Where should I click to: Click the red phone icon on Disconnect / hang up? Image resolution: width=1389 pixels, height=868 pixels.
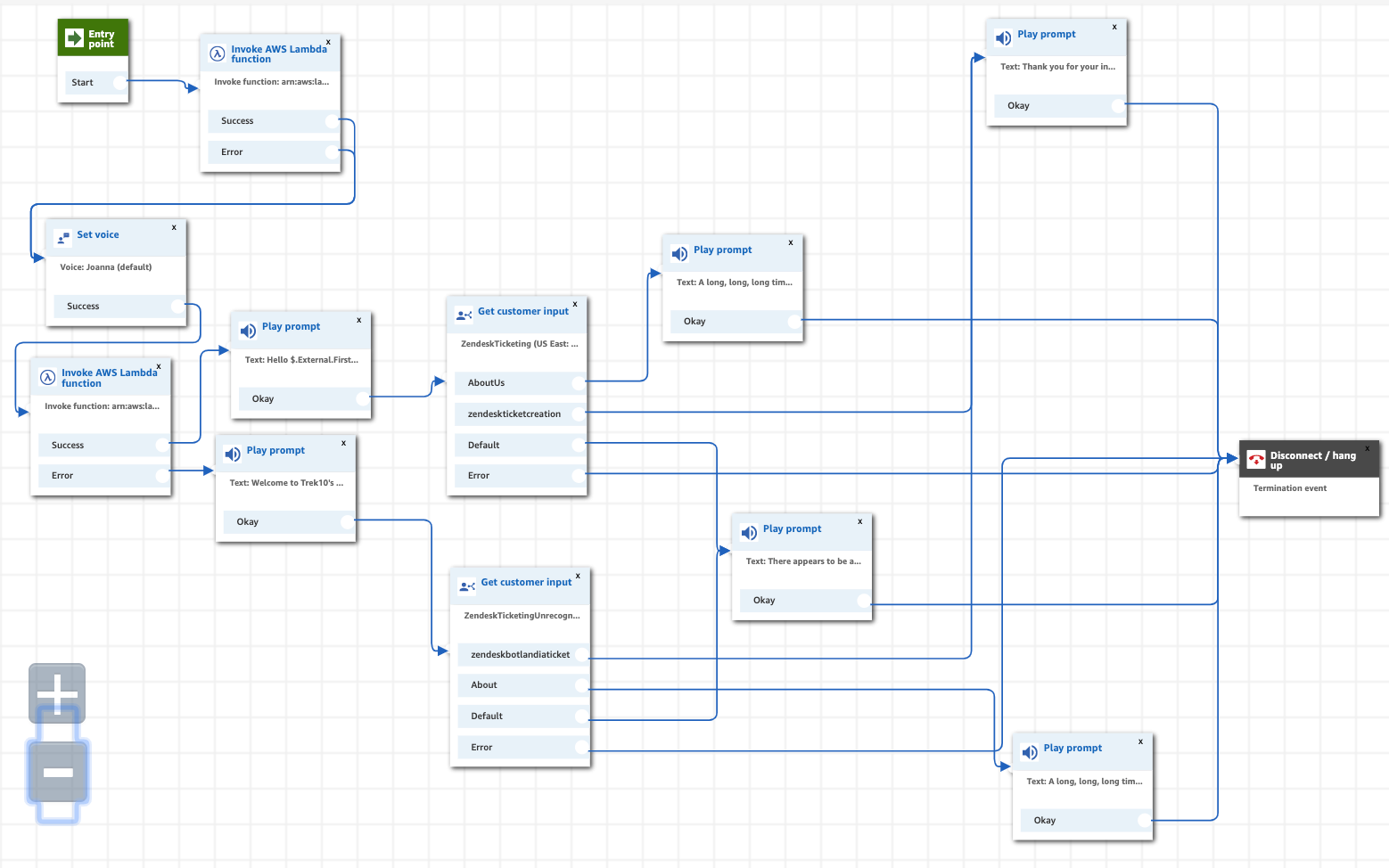coord(1256,460)
